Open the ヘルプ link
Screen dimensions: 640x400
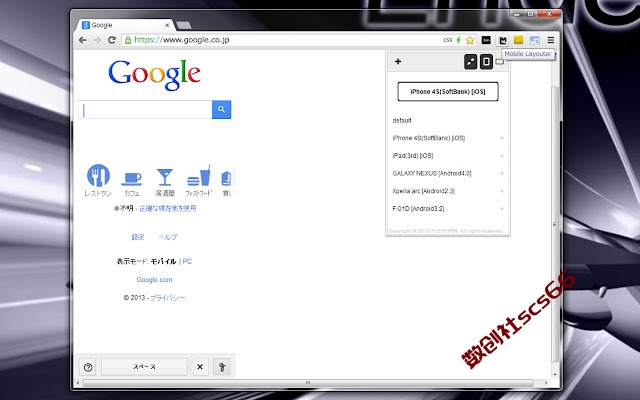pyautogui.click(x=168, y=237)
